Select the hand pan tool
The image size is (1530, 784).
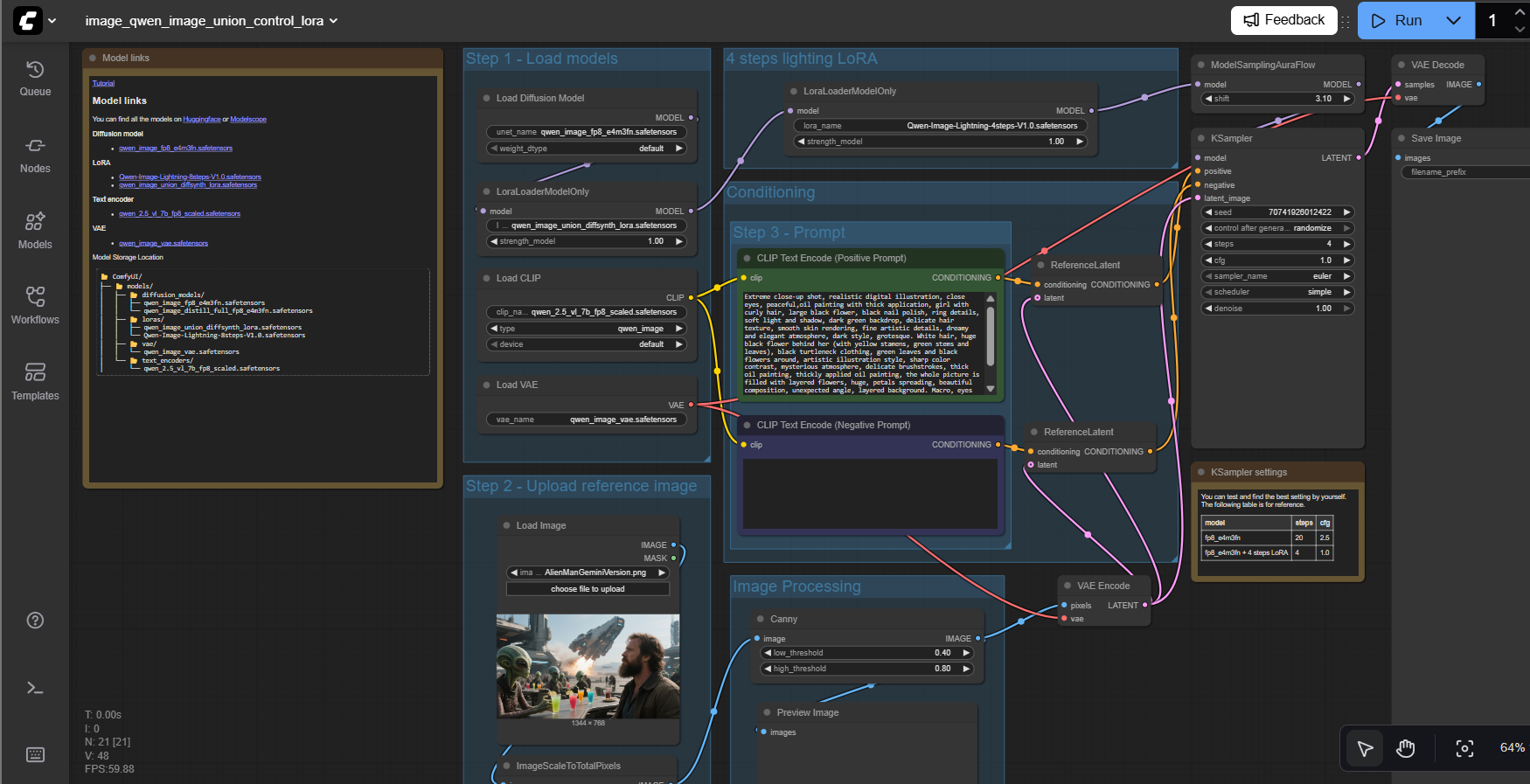1406,748
